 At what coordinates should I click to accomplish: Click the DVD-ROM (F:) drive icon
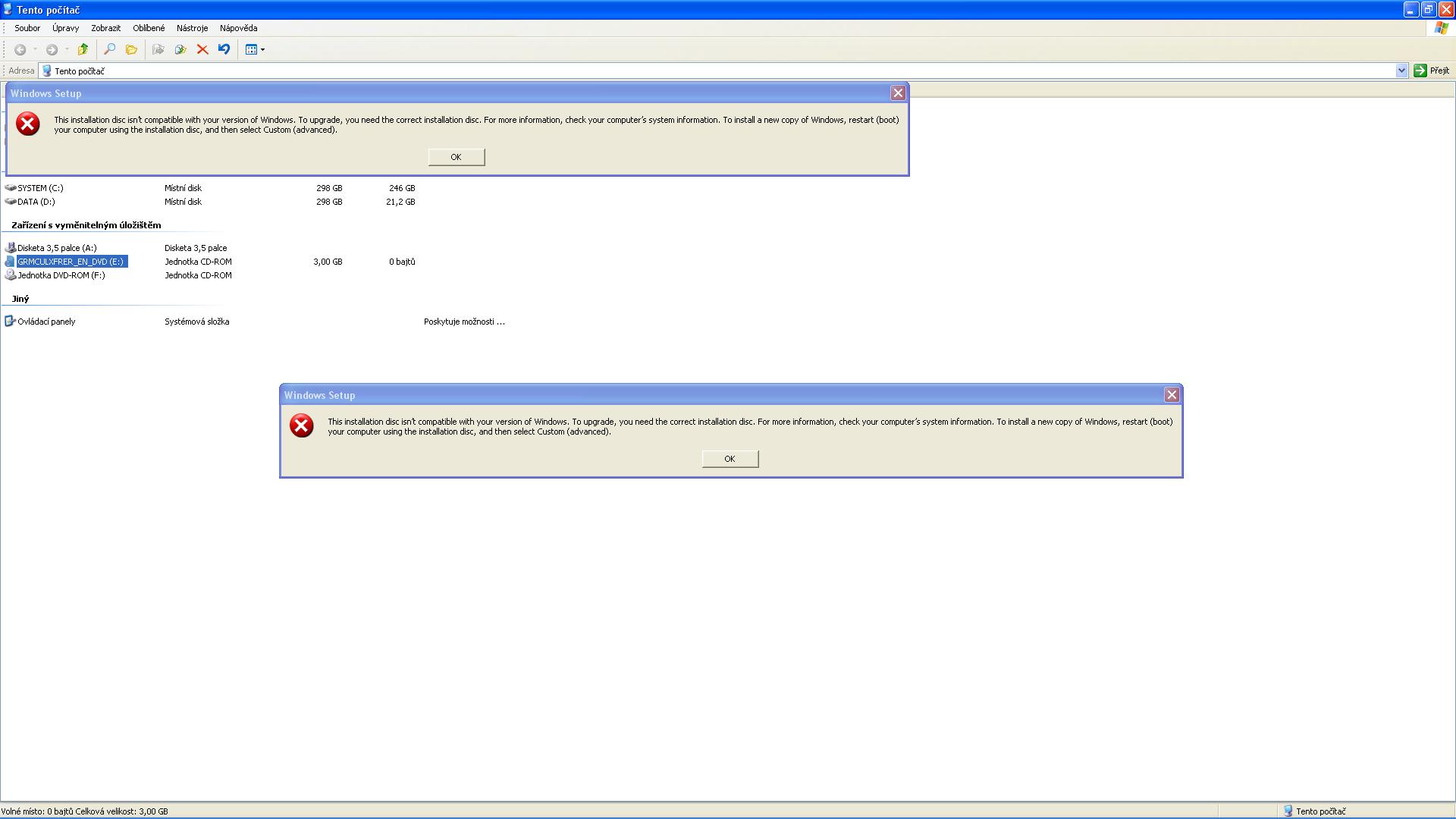pyautogui.click(x=11, y=275)
